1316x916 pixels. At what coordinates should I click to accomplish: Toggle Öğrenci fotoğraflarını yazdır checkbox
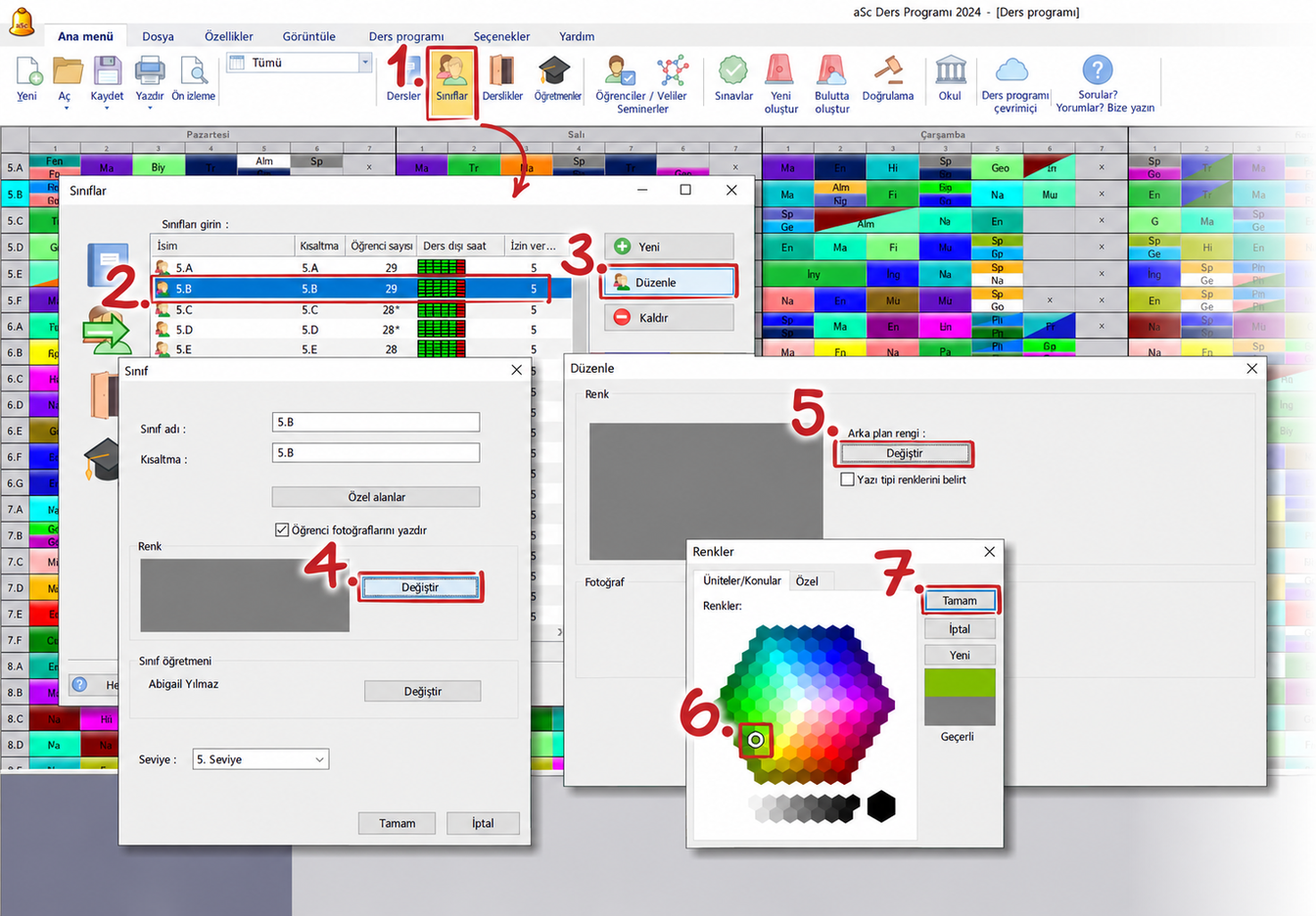(x=282, y=530)
